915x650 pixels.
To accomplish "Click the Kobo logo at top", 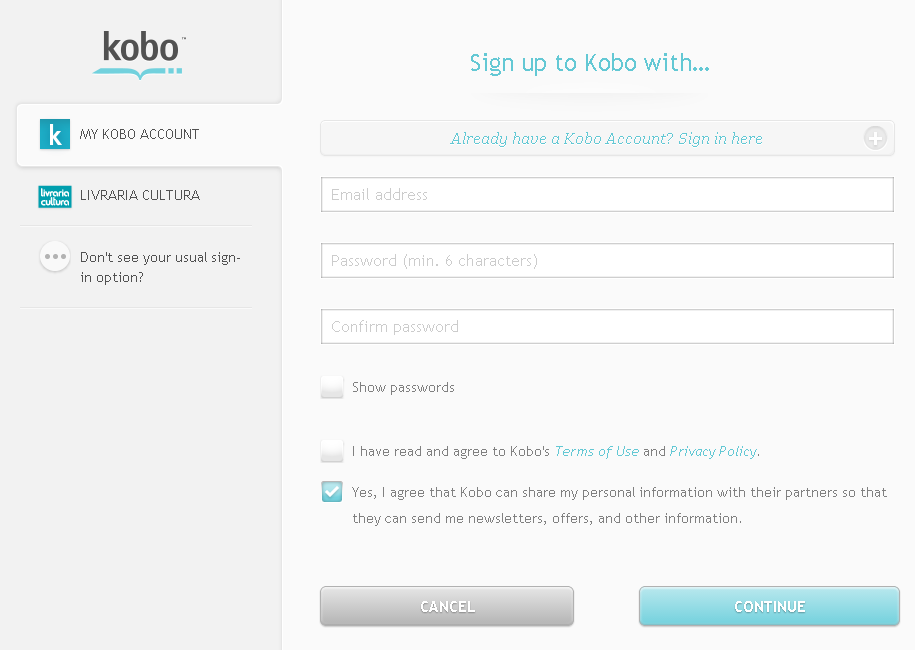I will tap(140, 53).
